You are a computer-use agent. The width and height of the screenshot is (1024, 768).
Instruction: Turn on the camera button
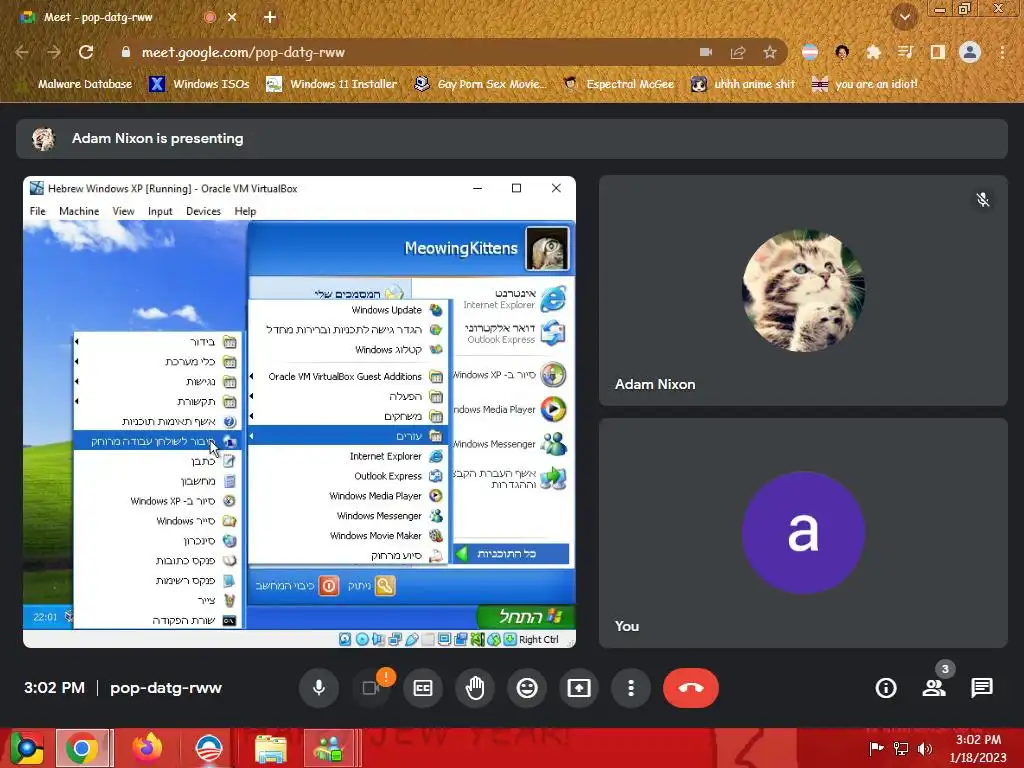pyautogui.click(x=371, y=688)
